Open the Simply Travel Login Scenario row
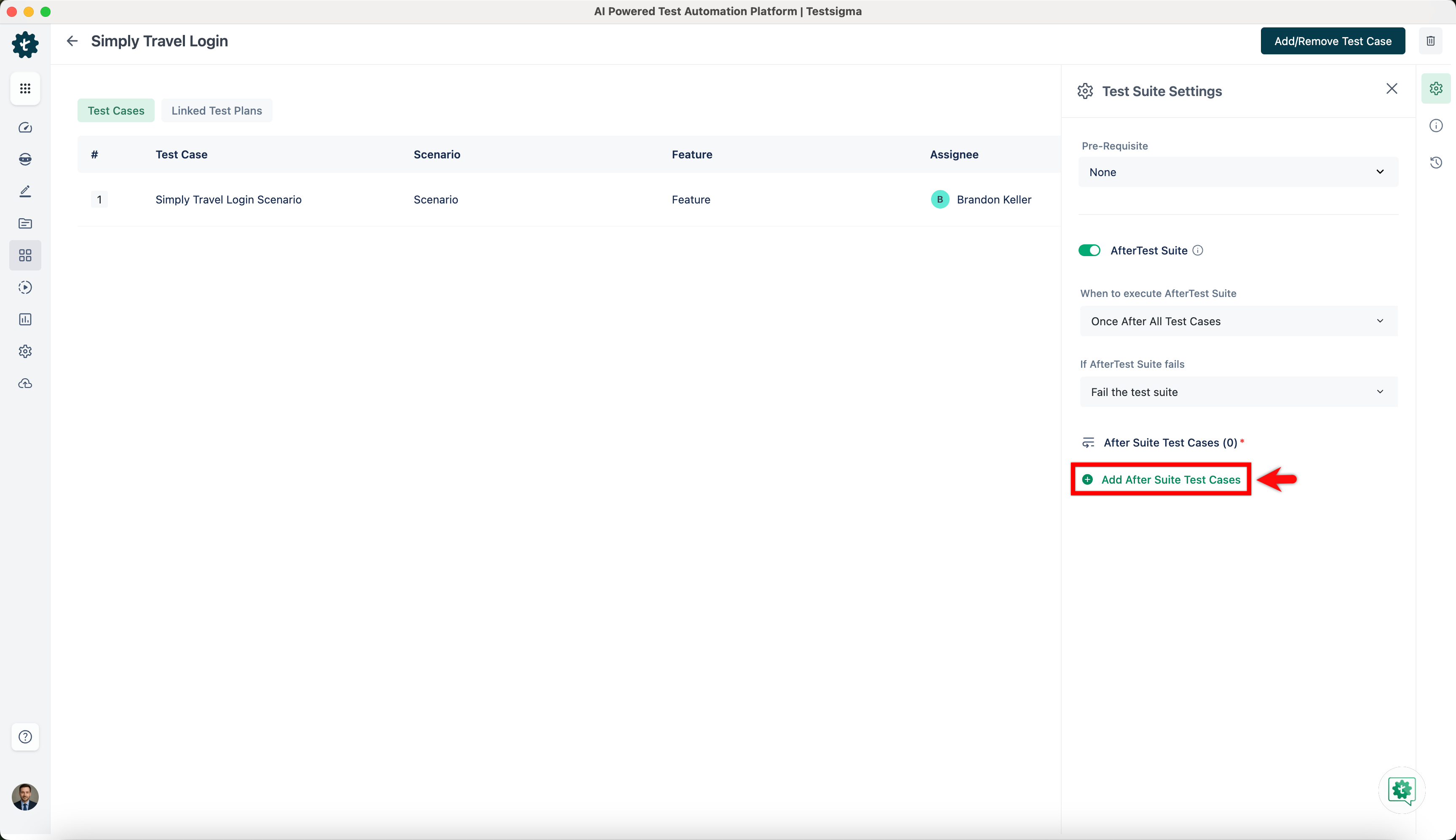This screenshot has width=1456, height=840. tap(228, 200)
